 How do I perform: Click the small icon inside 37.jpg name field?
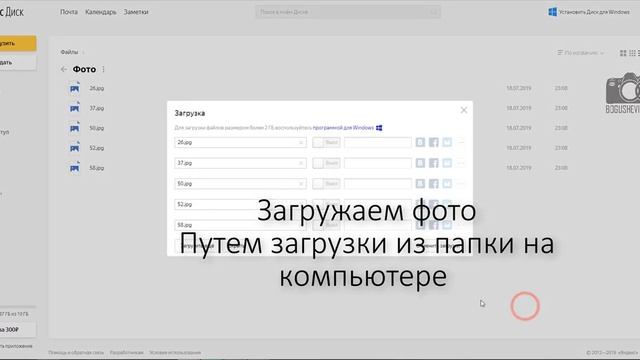point(301,163)
